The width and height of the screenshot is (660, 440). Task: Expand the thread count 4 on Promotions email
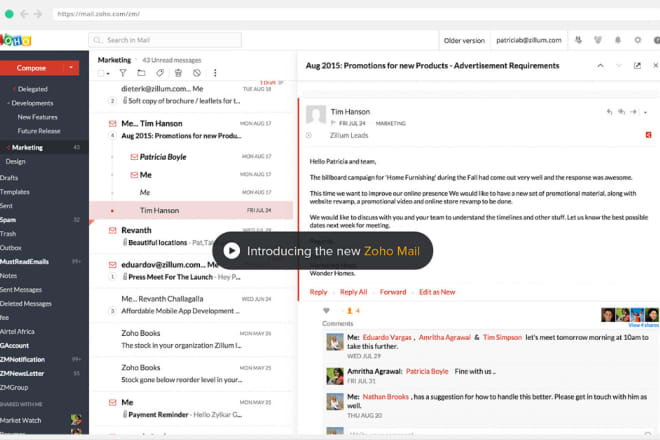[x=112, y=136]
